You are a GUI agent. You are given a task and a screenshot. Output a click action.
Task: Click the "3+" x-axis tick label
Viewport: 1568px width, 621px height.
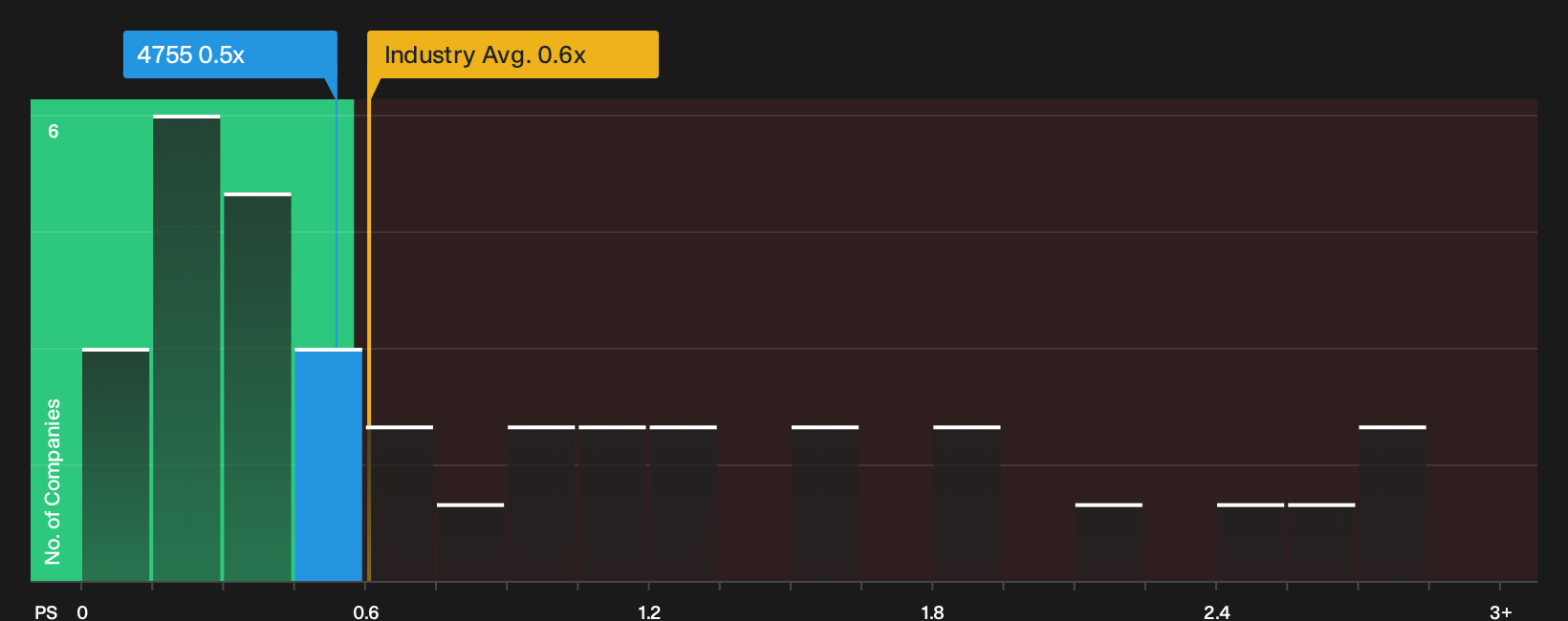coord(1501,611)
